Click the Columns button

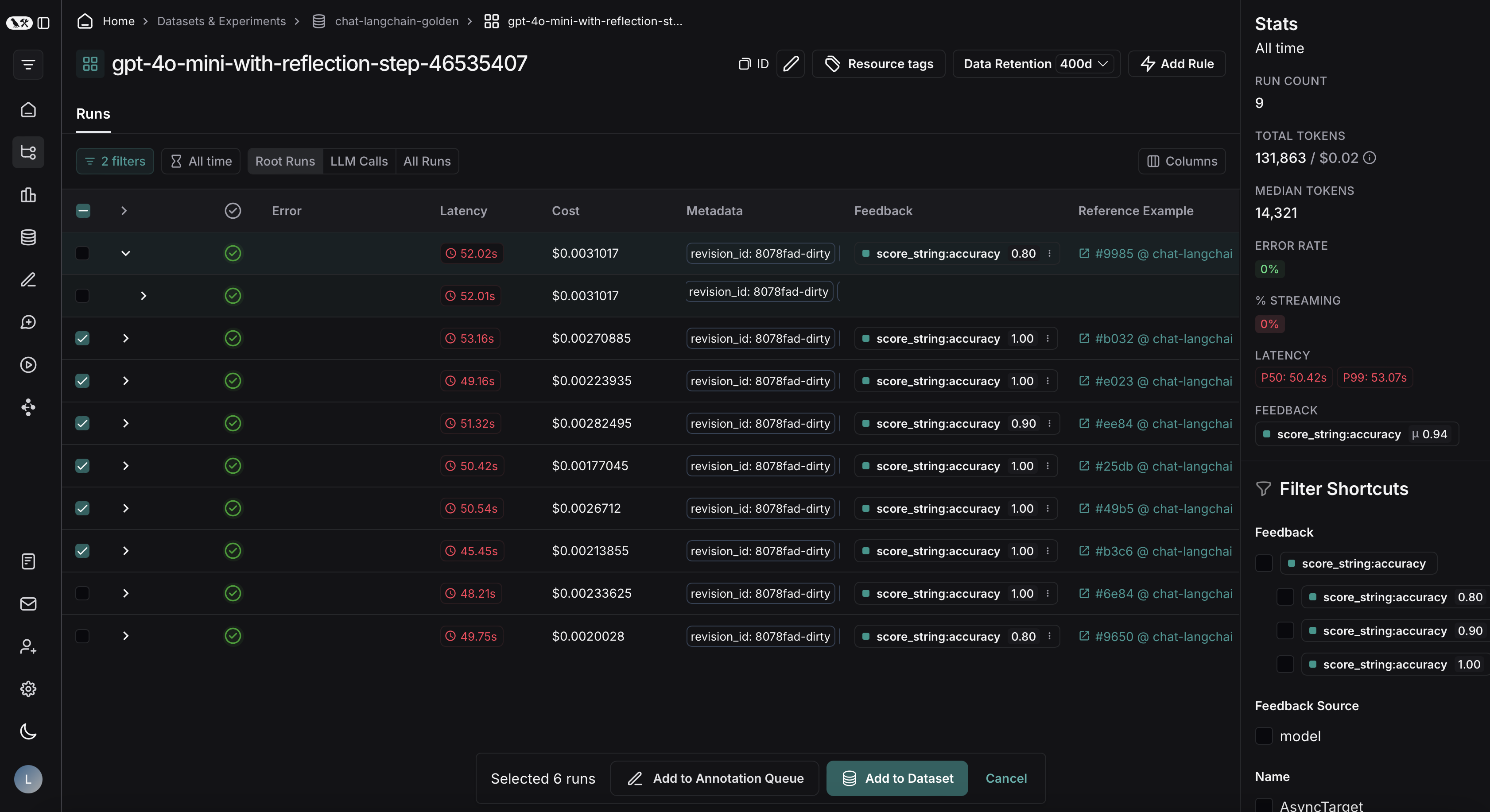pos(1182,161)
